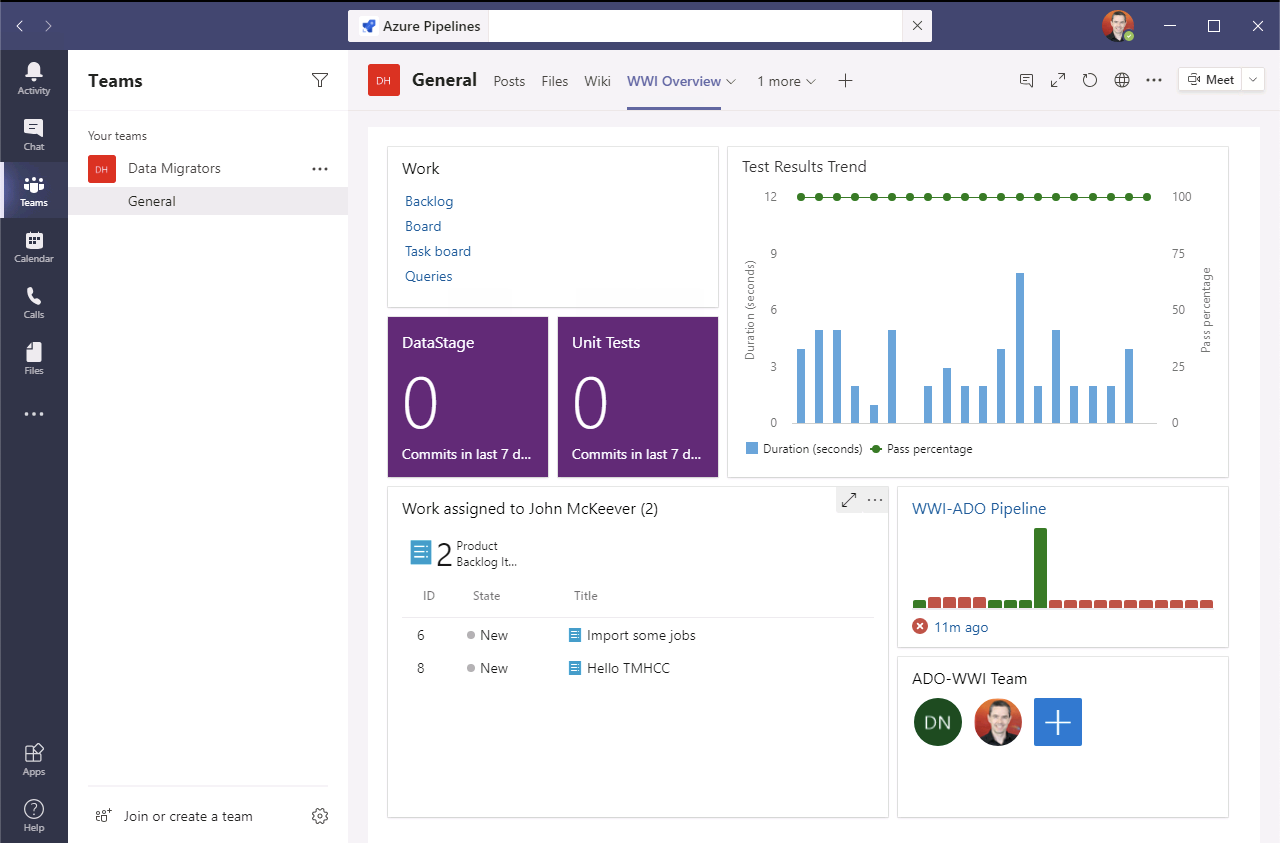Open the Calls section

pos(34,302)
